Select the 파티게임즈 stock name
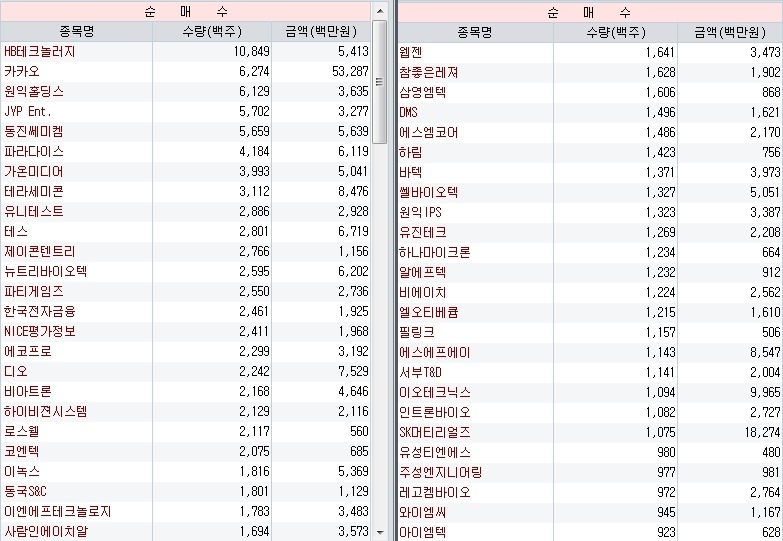 33,291
